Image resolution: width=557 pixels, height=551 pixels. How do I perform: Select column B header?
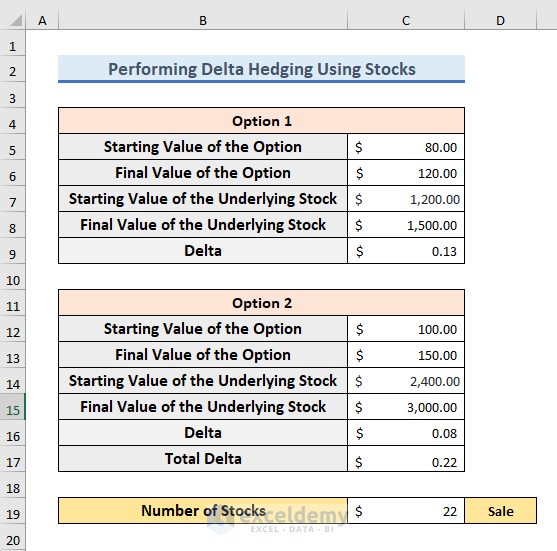203,21
